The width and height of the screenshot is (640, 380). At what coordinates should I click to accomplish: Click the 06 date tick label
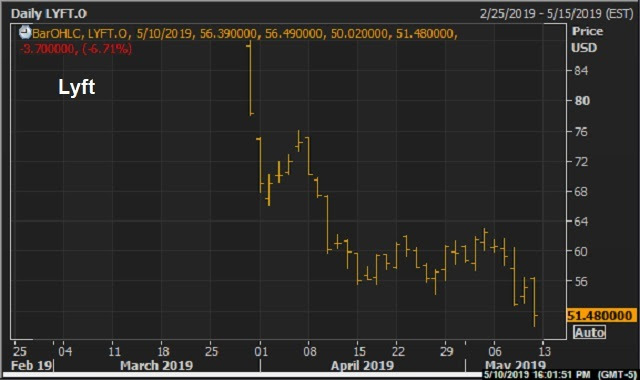tap(495, 351)
